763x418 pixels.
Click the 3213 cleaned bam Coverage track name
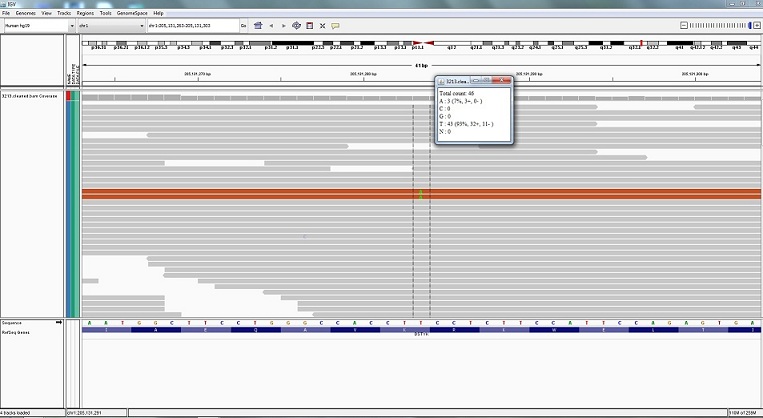tap(30, 96)
